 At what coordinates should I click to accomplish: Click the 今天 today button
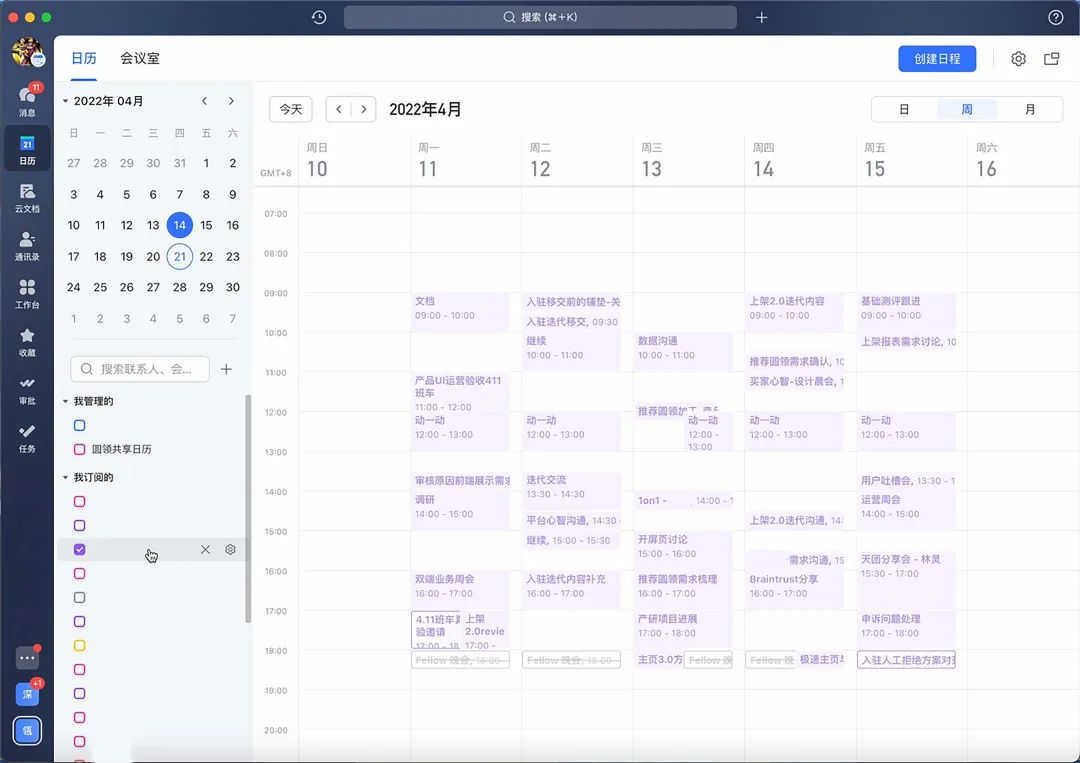click(291, 109)
